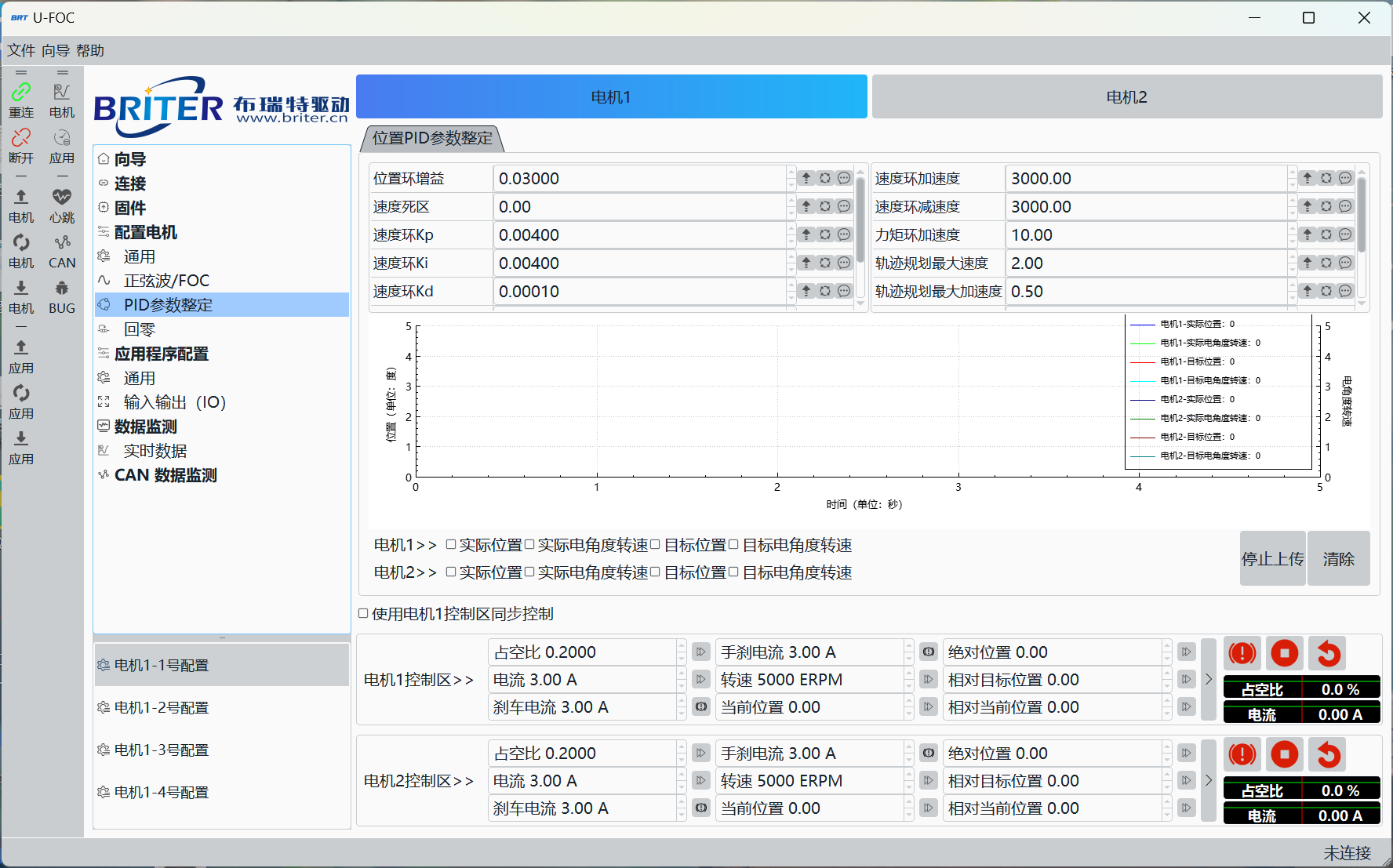Open the 电机 realtime chart icon in sidebar

(x=62, y=93)
